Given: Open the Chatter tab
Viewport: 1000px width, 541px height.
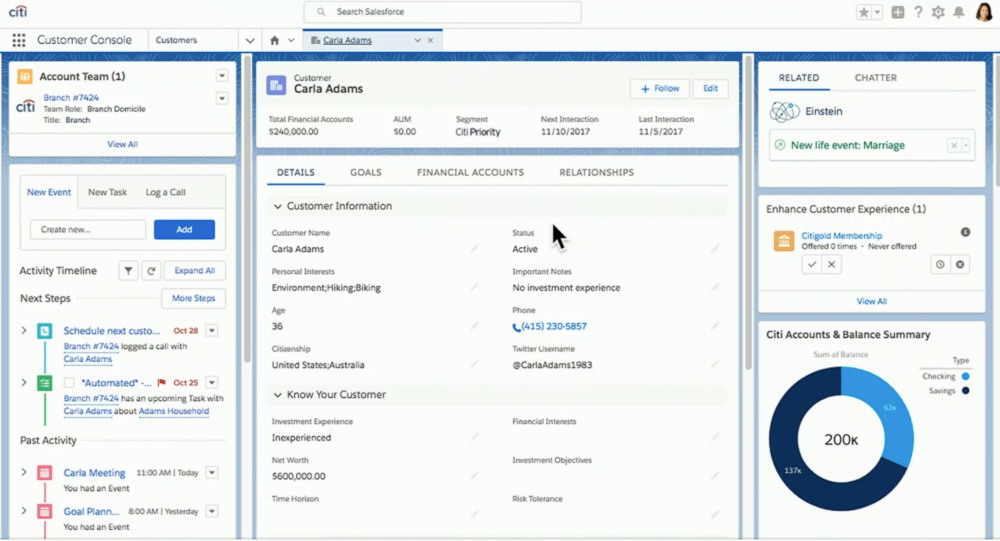Looking at the screenshot, I should pyautogui.click(x=876, y=78).
